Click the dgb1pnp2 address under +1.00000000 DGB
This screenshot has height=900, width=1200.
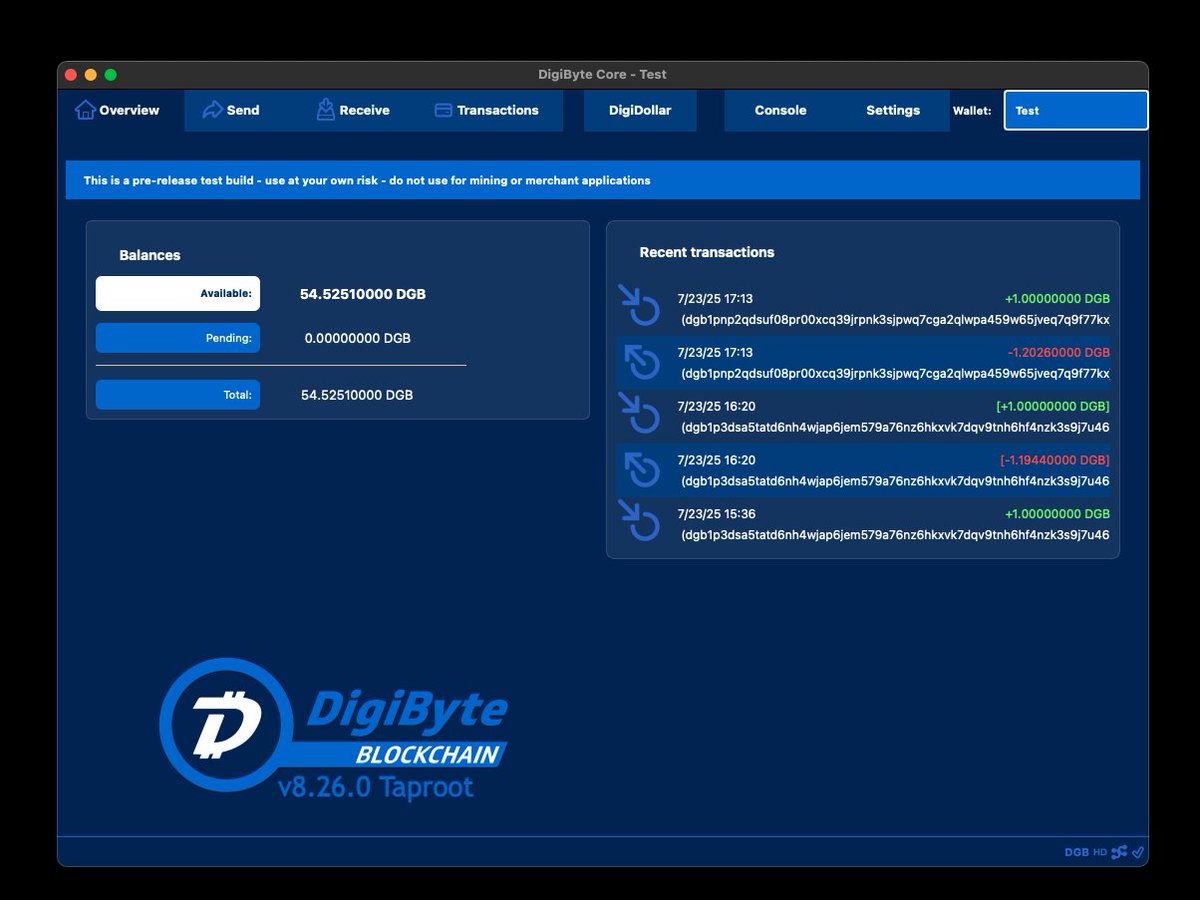pyautogui.click(x=895, y=320)
